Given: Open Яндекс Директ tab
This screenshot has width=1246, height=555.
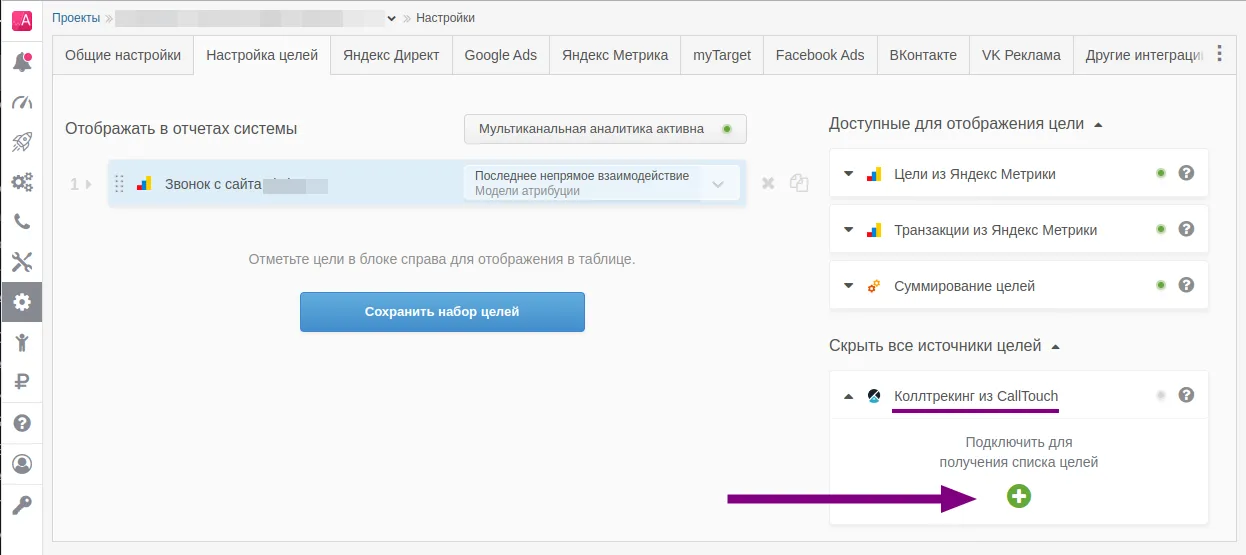Looking at the screenshot, I should point(391,55).
